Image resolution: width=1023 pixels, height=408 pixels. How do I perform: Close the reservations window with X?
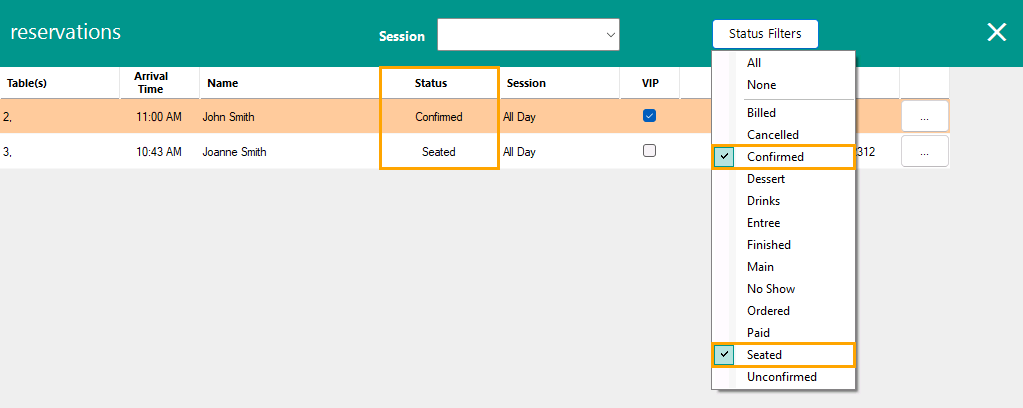[996, 32]
